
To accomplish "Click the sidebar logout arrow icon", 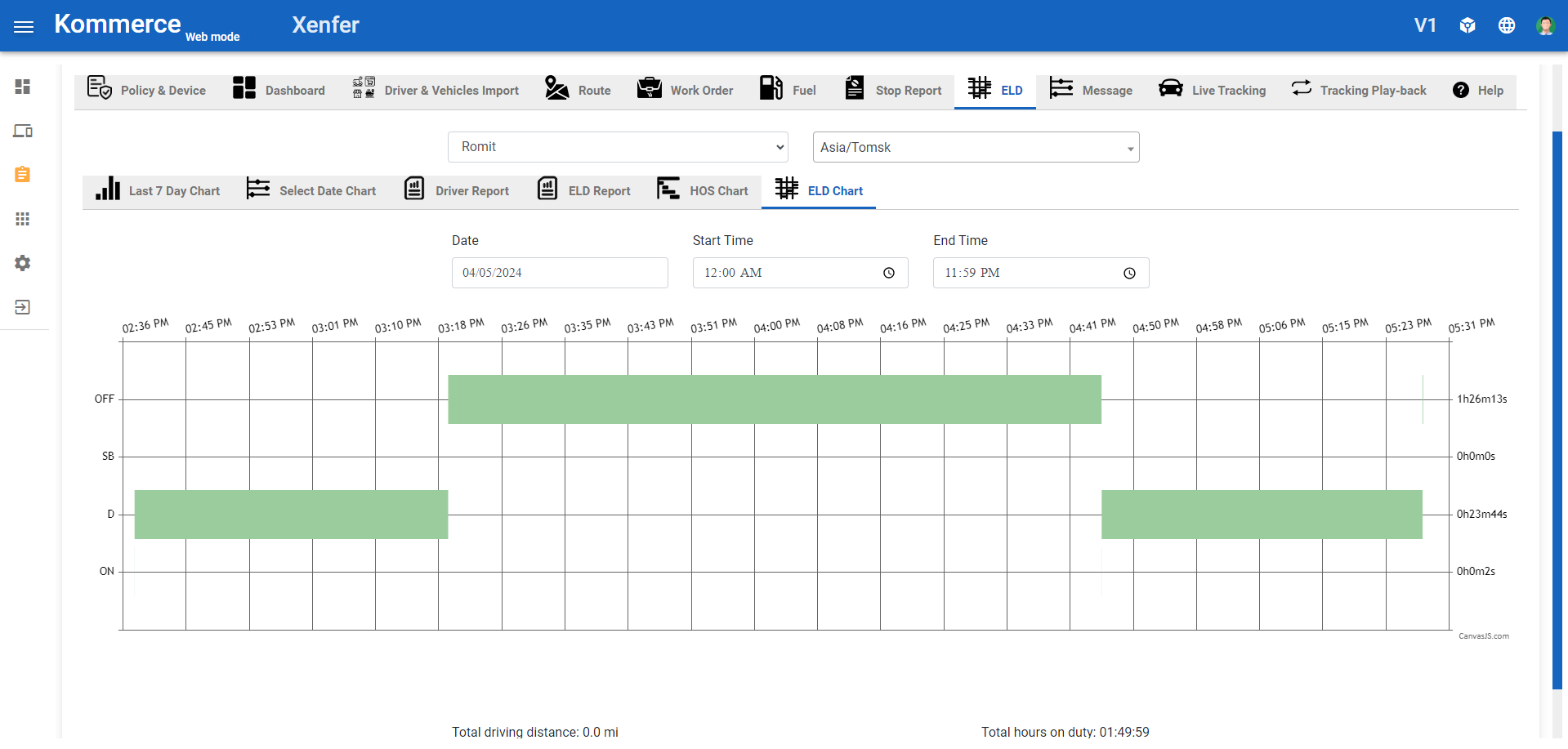I will tap(23, 307).
